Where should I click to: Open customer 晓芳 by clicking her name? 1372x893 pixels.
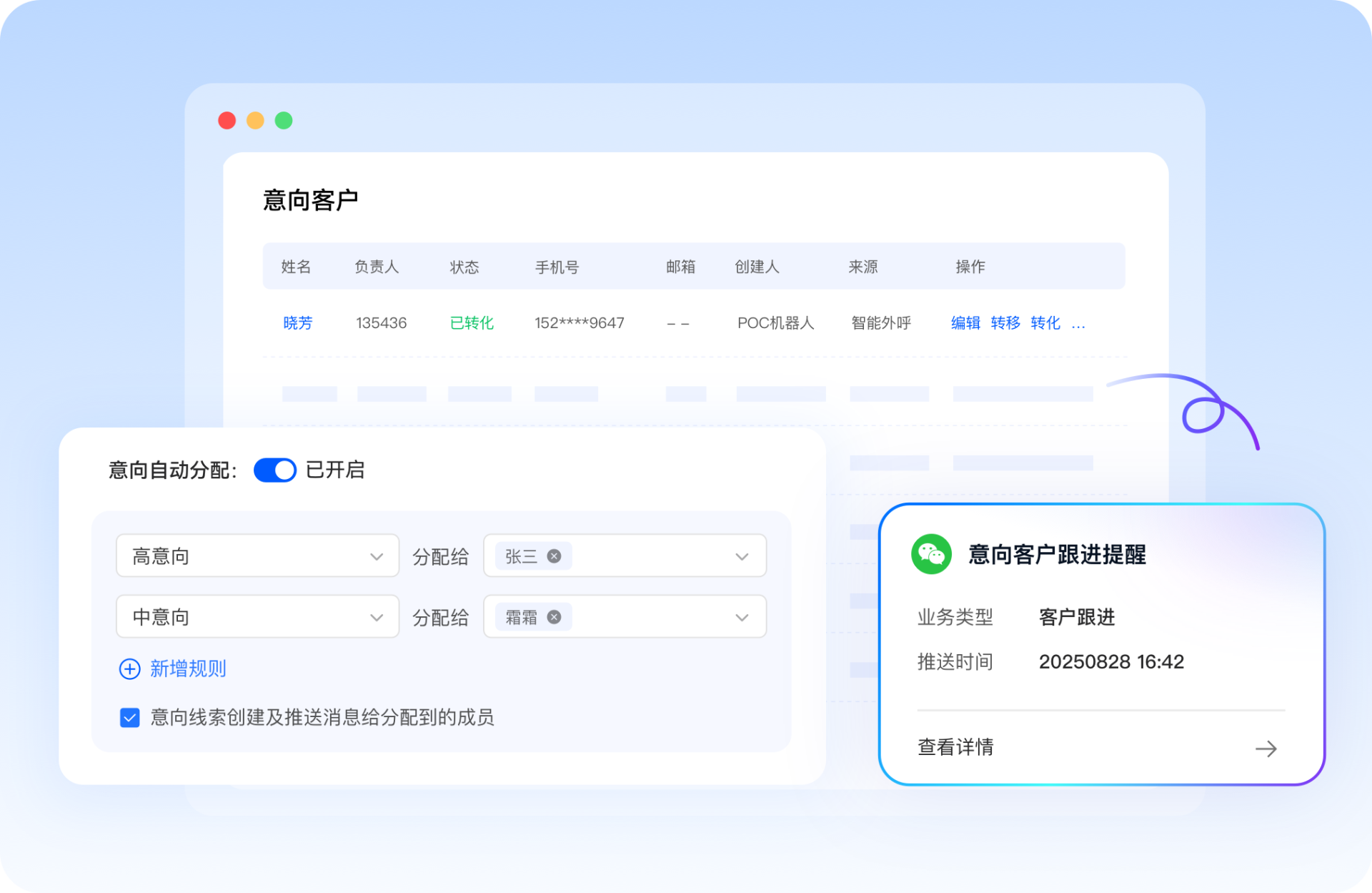(297, 323)
